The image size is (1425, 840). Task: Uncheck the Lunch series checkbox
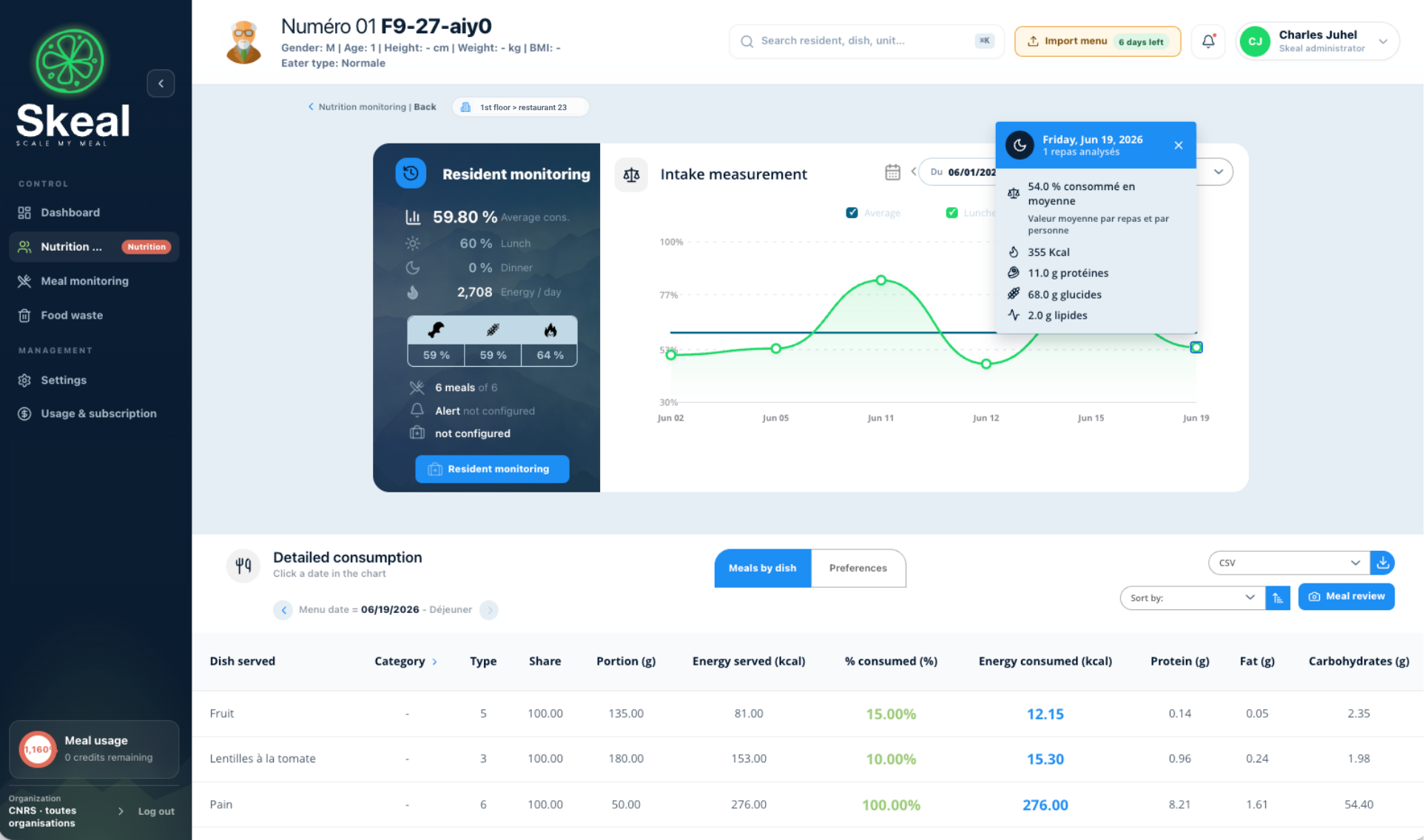[952, 213]
